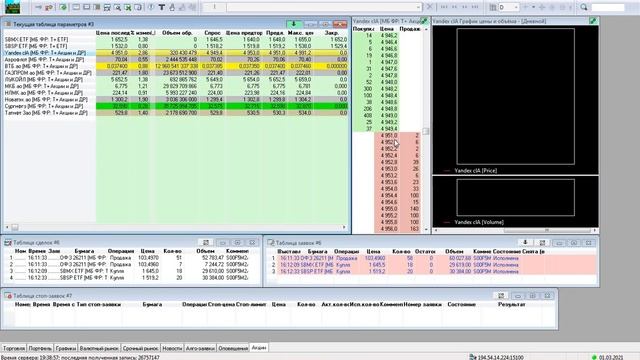The width and height of the screenshot is (640, 360).
Task: Select the НЛМК ао row
Action: pos(176,93)
